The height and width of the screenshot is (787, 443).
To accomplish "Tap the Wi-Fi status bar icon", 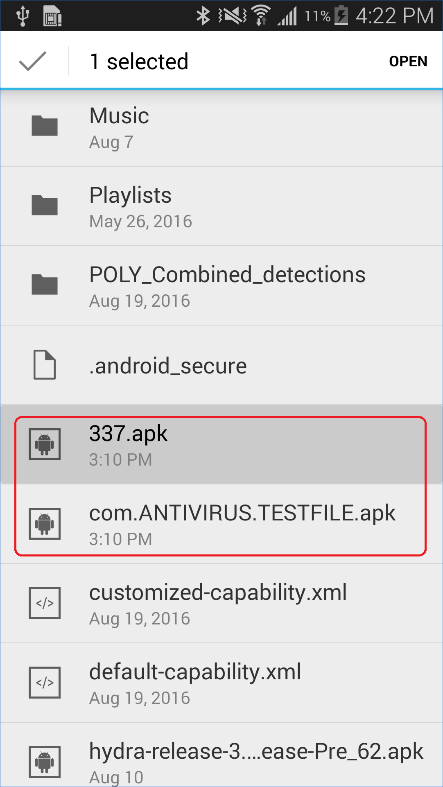I will (260, 16).
